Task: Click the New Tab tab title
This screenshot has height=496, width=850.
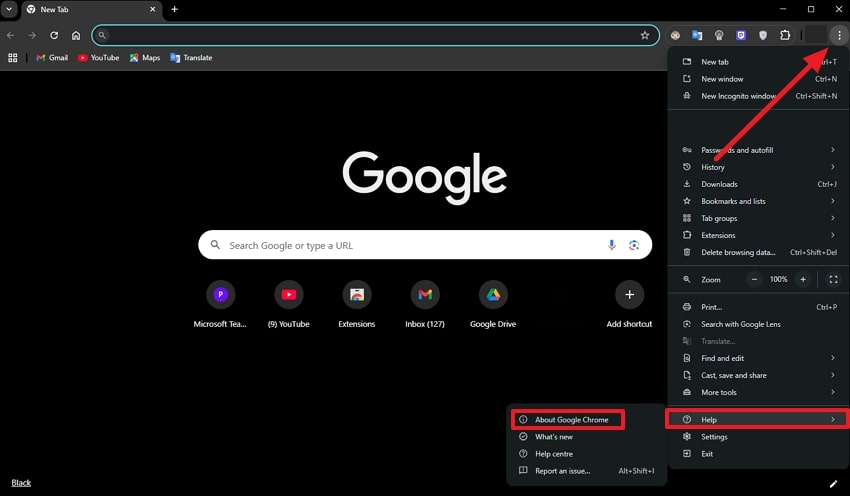Action: 54,9
